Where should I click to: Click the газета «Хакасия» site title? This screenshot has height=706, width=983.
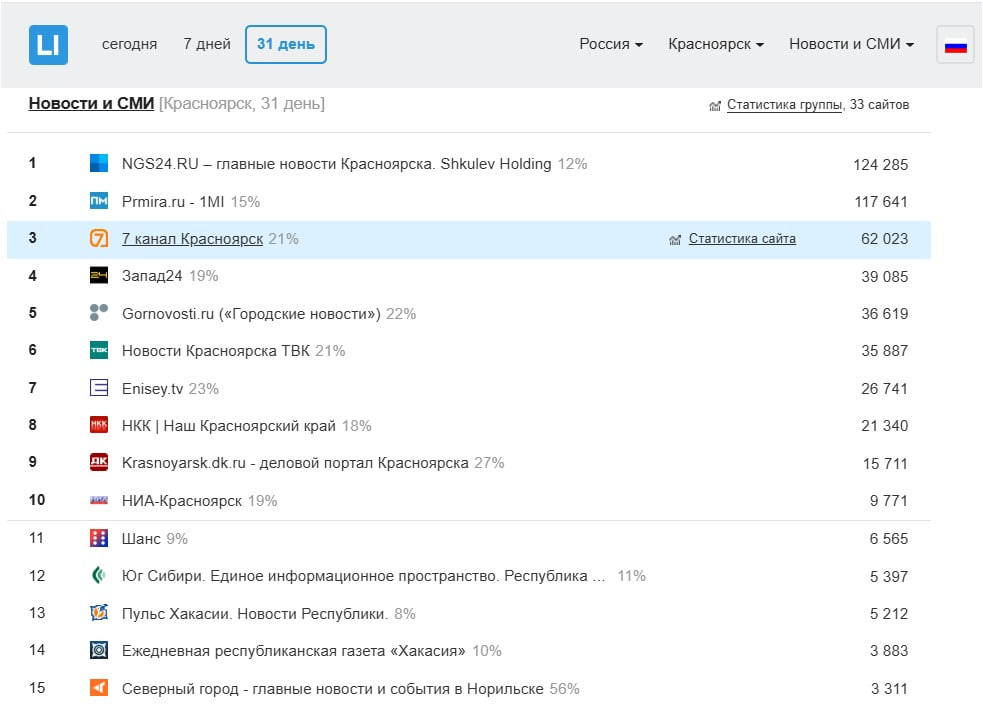tap(293, 651)
